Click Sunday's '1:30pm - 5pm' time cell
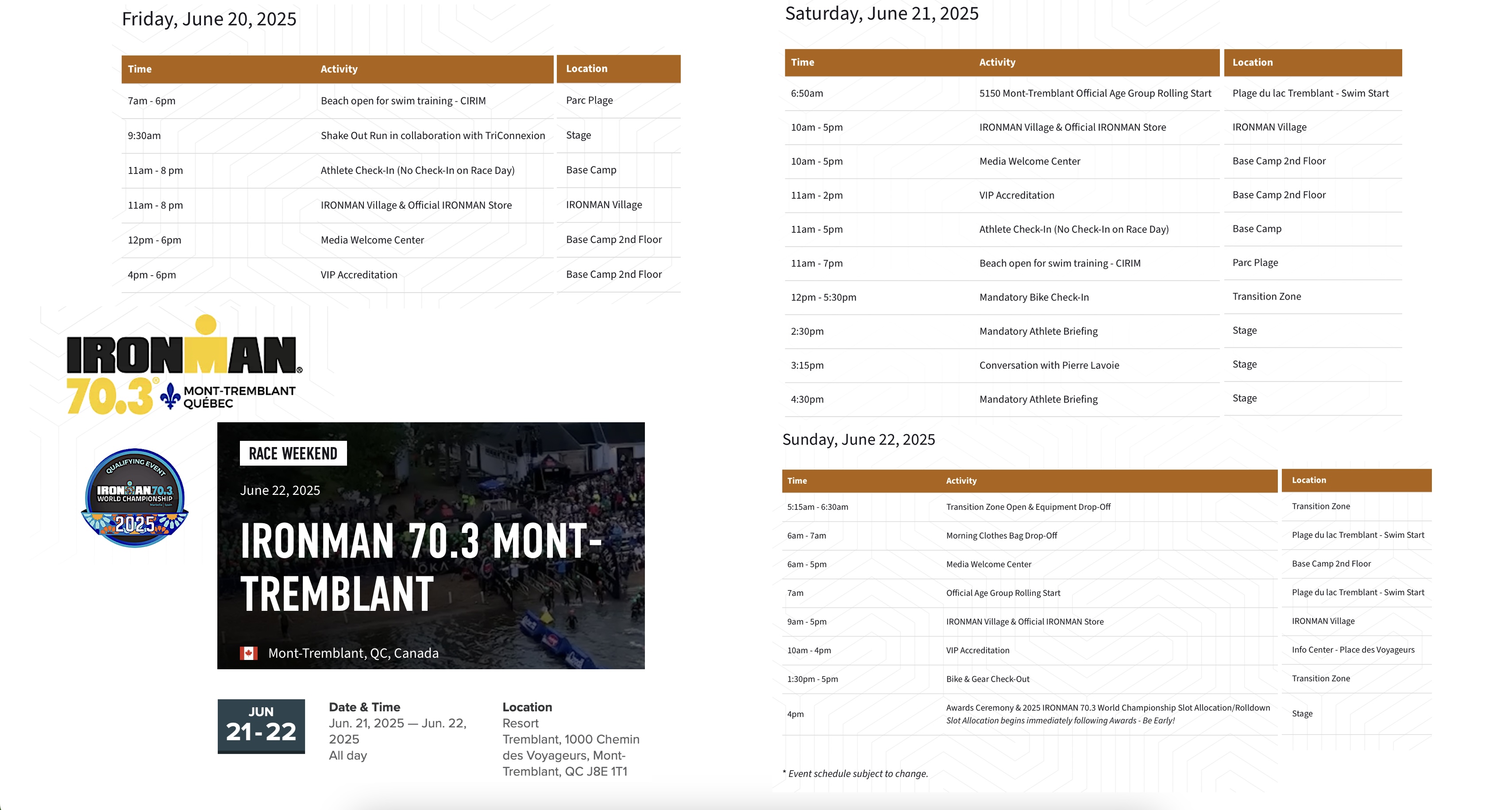1512x810 pixels. [812, 679]
